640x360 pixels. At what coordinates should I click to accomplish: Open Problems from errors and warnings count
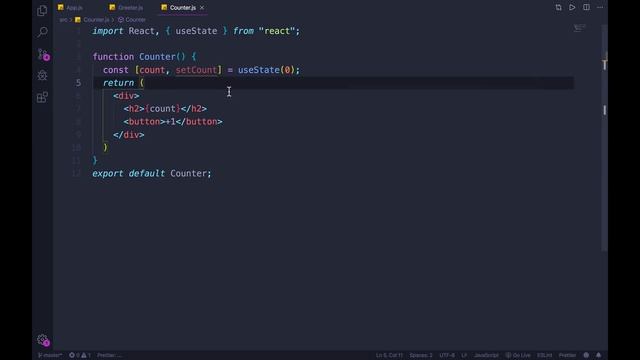(80, 355)
